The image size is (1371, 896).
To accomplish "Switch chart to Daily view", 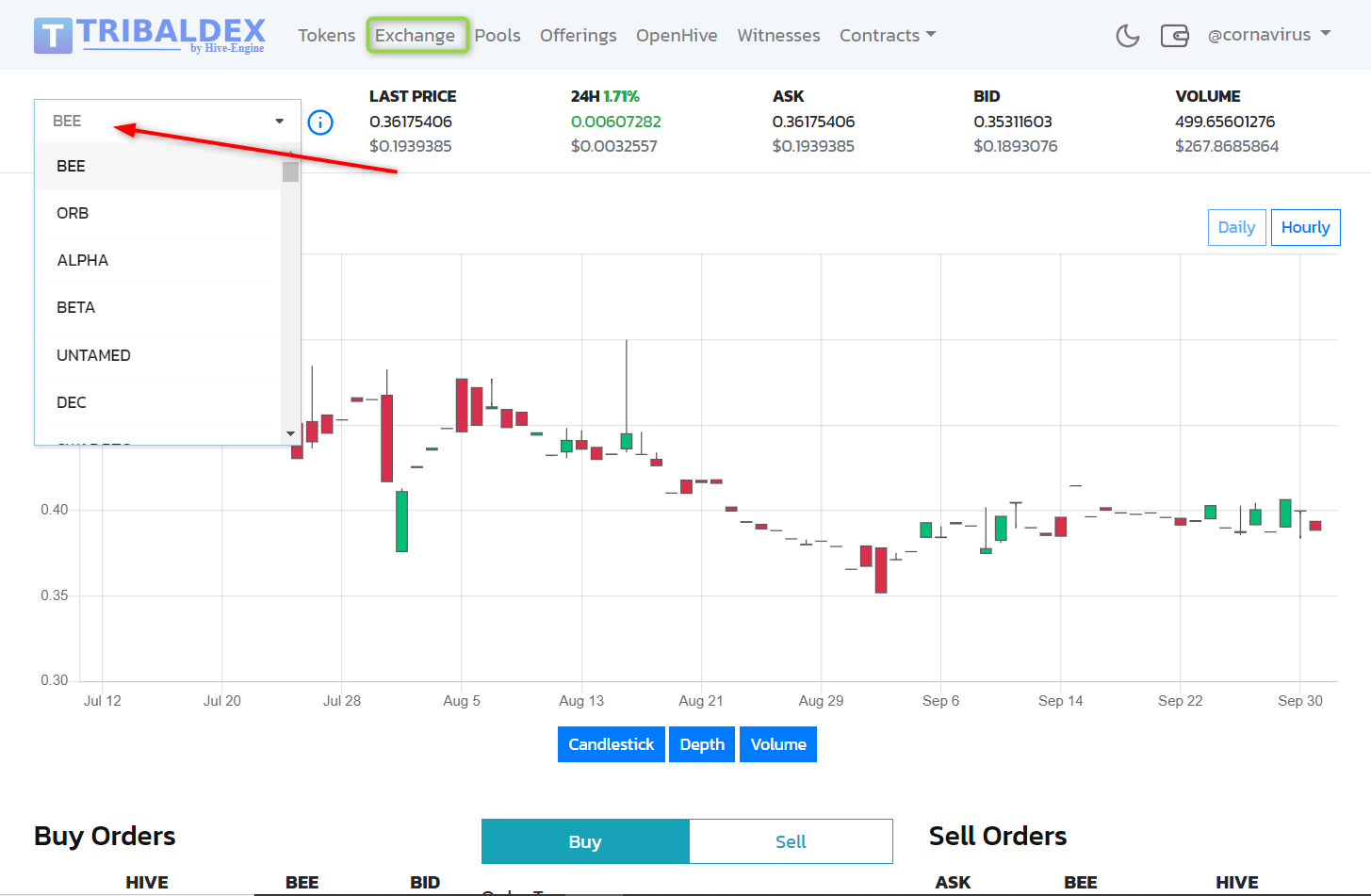I will 1236,227.
